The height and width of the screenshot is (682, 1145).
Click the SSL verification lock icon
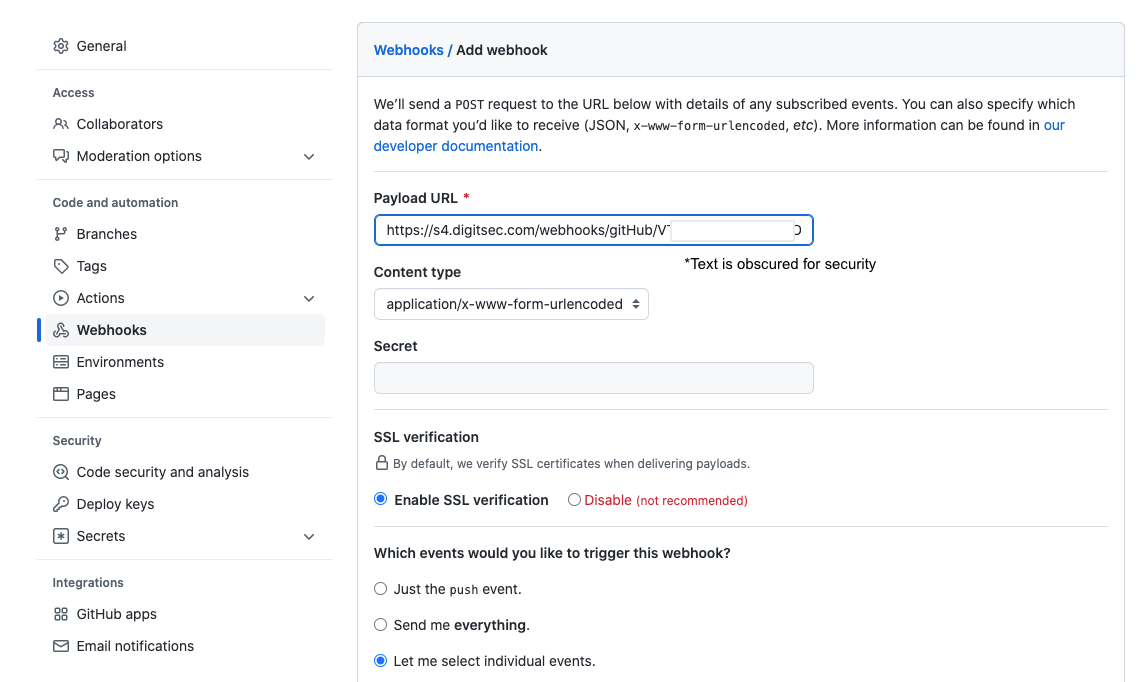tap(381, 463)
